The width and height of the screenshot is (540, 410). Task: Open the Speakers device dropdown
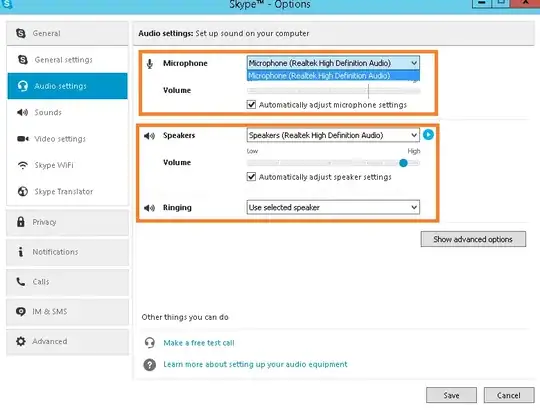coord(333,135)
